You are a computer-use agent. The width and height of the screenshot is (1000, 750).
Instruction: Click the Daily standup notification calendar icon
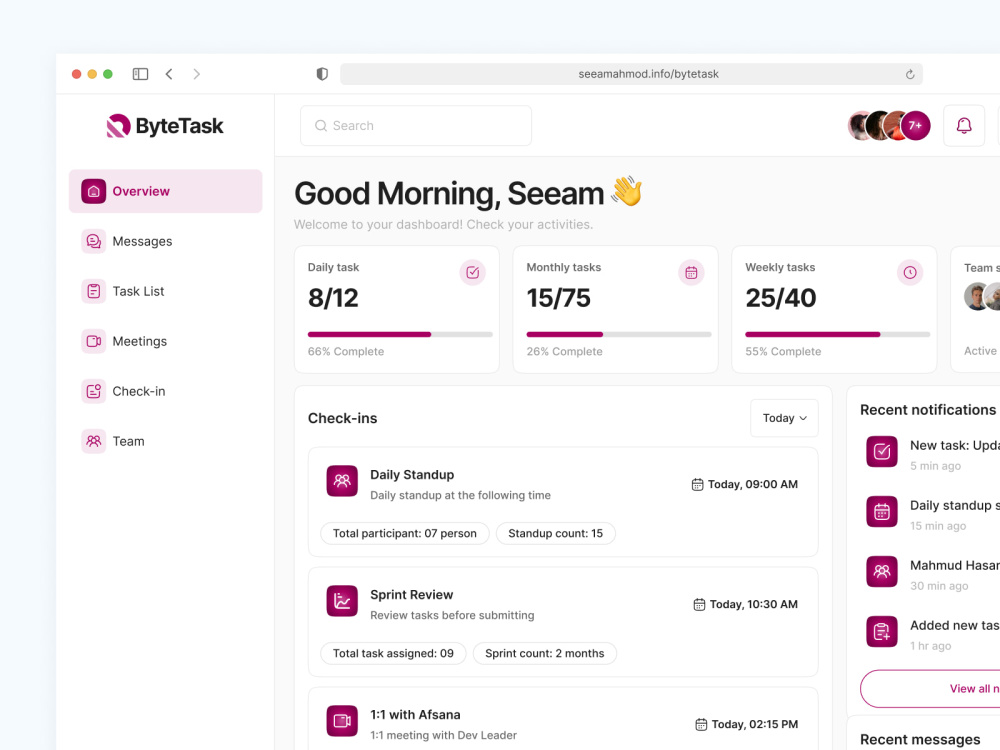(882, 511)
